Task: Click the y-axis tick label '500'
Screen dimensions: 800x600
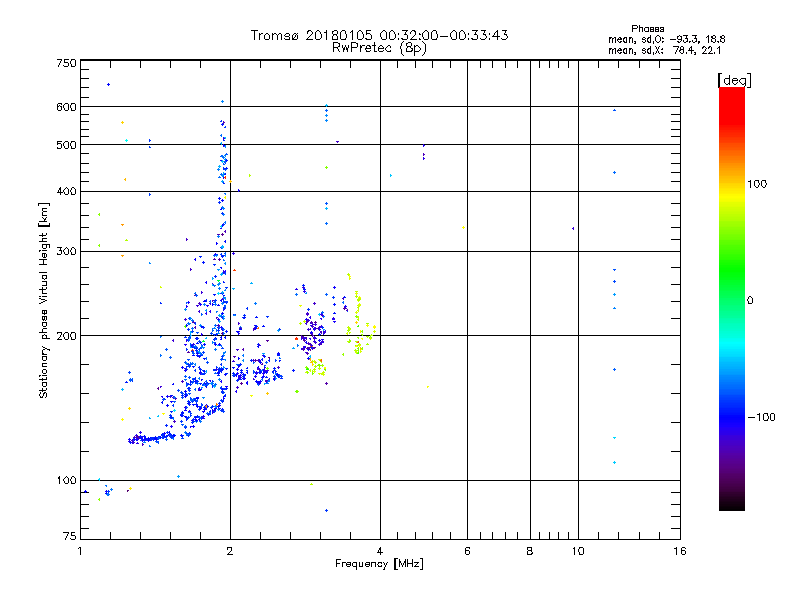Action: [66, 145]
